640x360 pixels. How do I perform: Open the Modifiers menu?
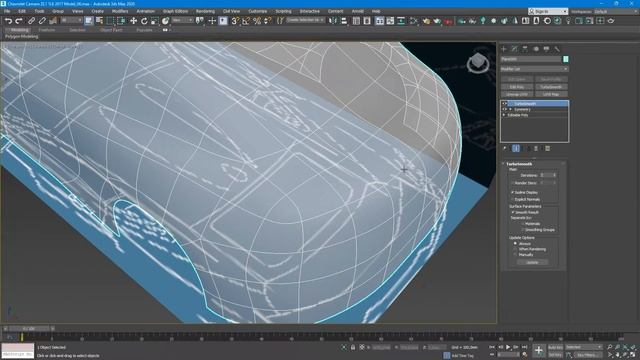pyautogui.click(x=120, y=11)
